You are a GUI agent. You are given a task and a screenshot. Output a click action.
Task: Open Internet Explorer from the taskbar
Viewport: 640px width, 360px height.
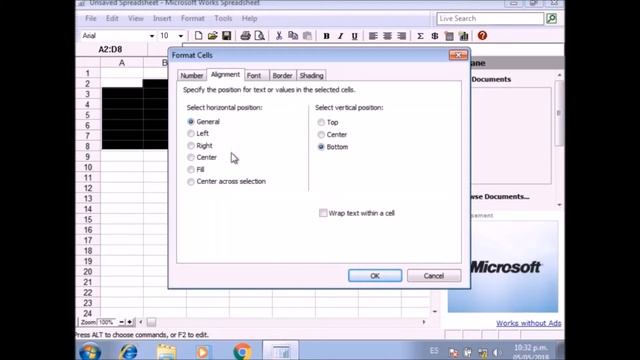tap(128, 351)
